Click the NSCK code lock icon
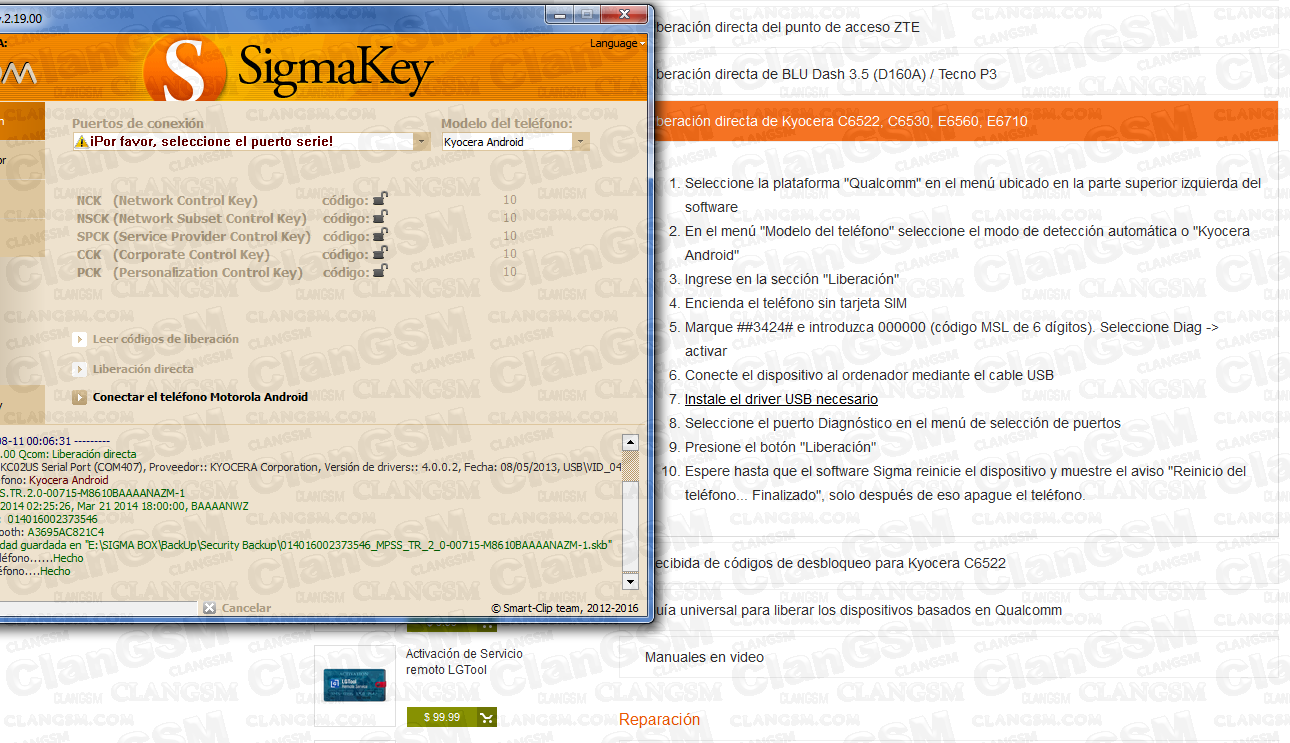The height and width of the screenshot is (743, 1290). pos(381,217)
